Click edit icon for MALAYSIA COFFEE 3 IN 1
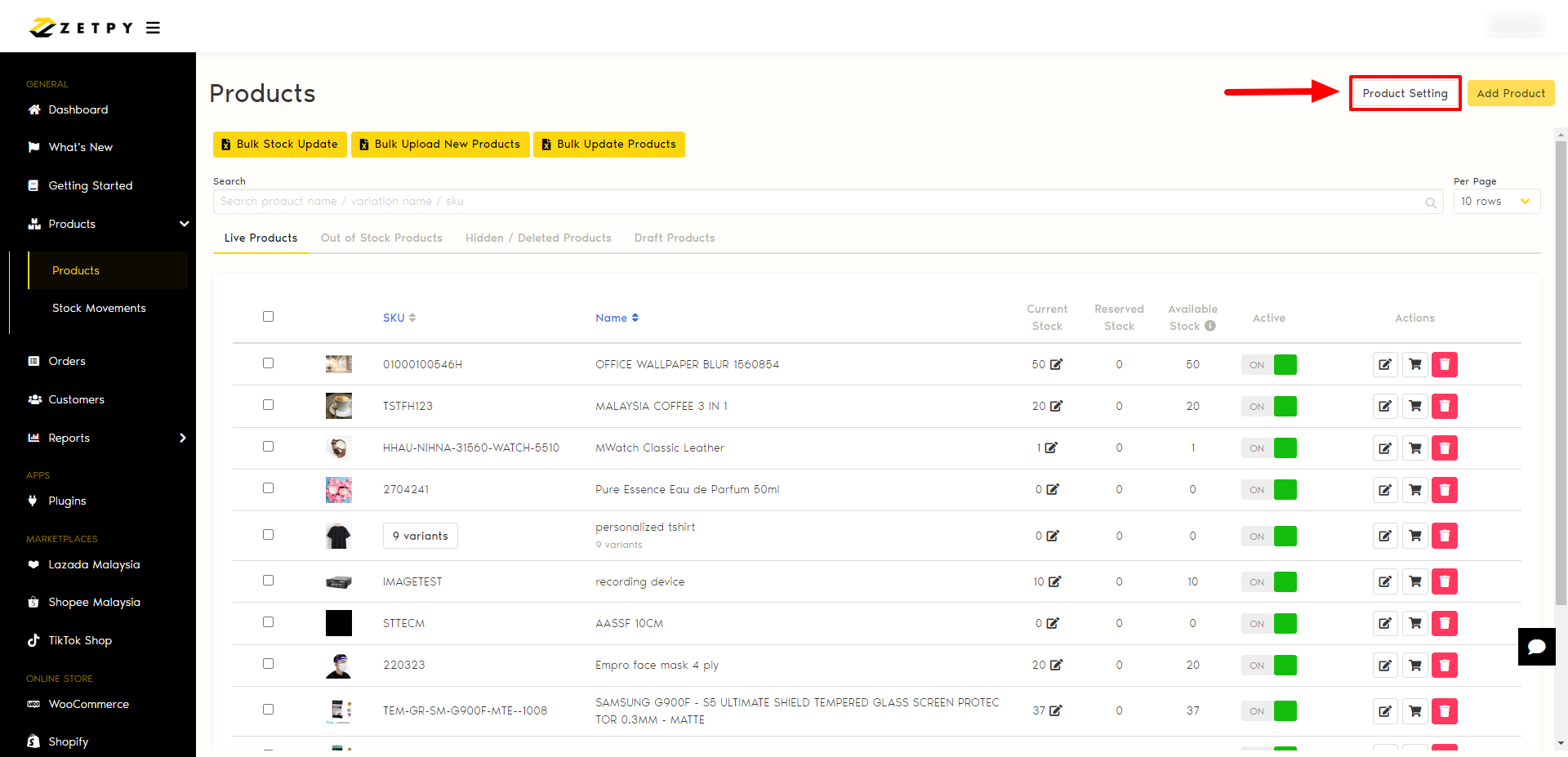 1385,406
